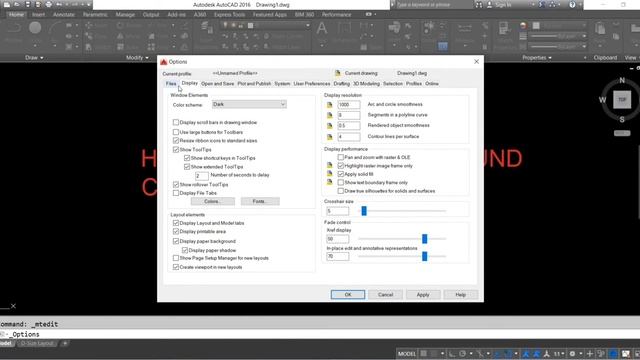Screen dimensions: 640x360
Task: Click the Apply button
Action: (423, 295)
